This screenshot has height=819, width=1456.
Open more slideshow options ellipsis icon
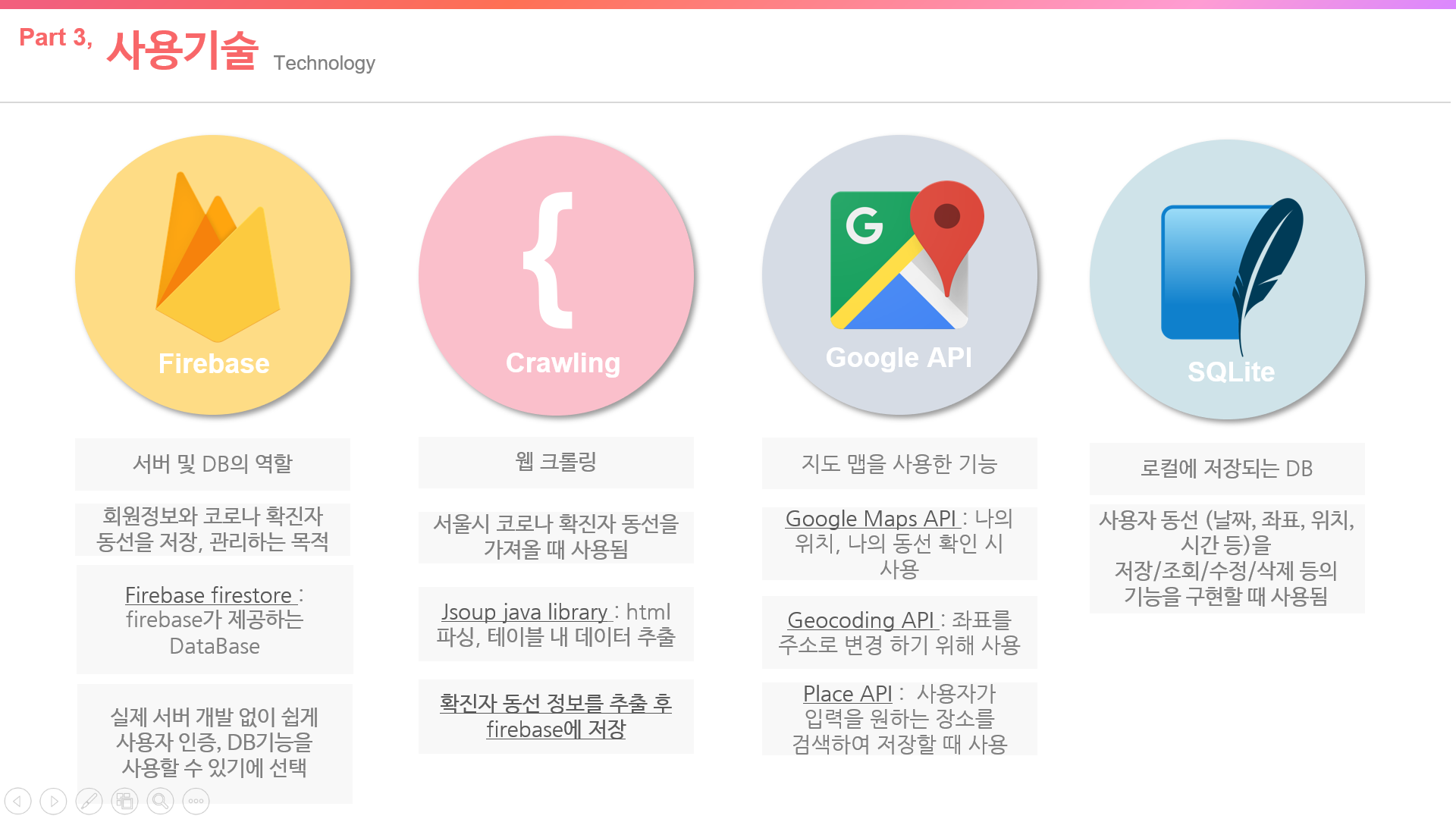coord(196,801)
